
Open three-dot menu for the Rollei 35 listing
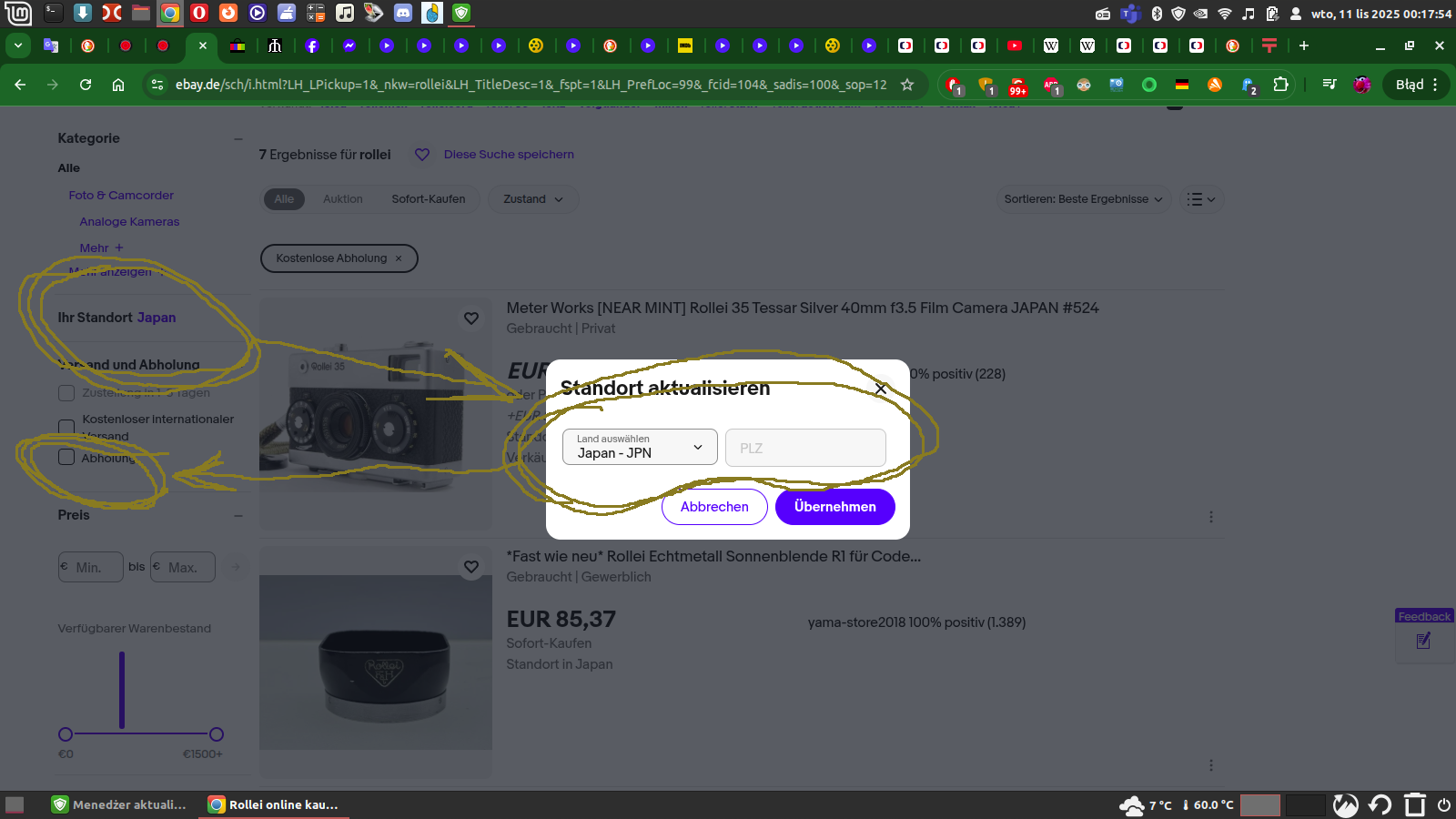[x=1210, y=517]
